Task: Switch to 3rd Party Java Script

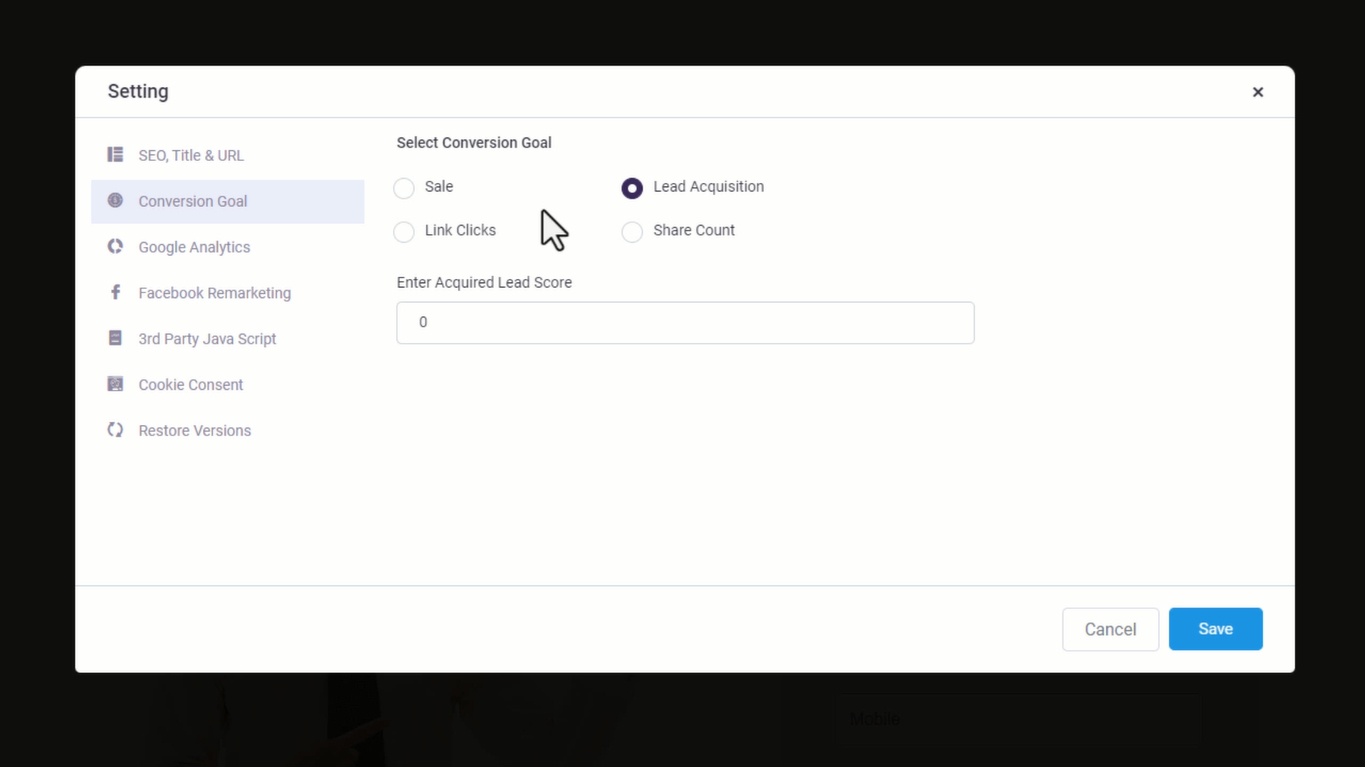Action: [x=228, y=340]
